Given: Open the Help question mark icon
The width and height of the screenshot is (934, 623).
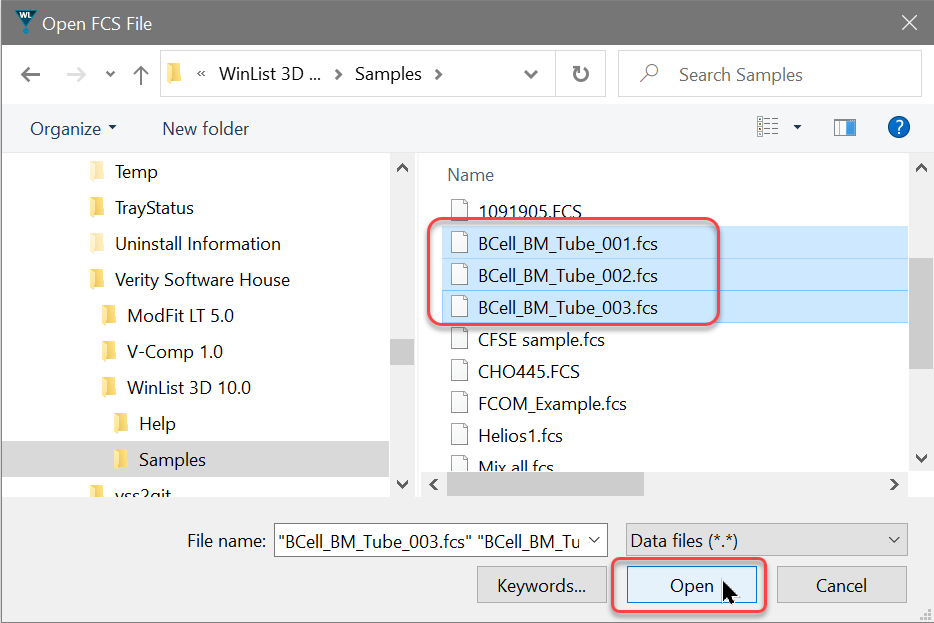Looking at the screenshot, I should pyautogui.click(x=897, y=126).
